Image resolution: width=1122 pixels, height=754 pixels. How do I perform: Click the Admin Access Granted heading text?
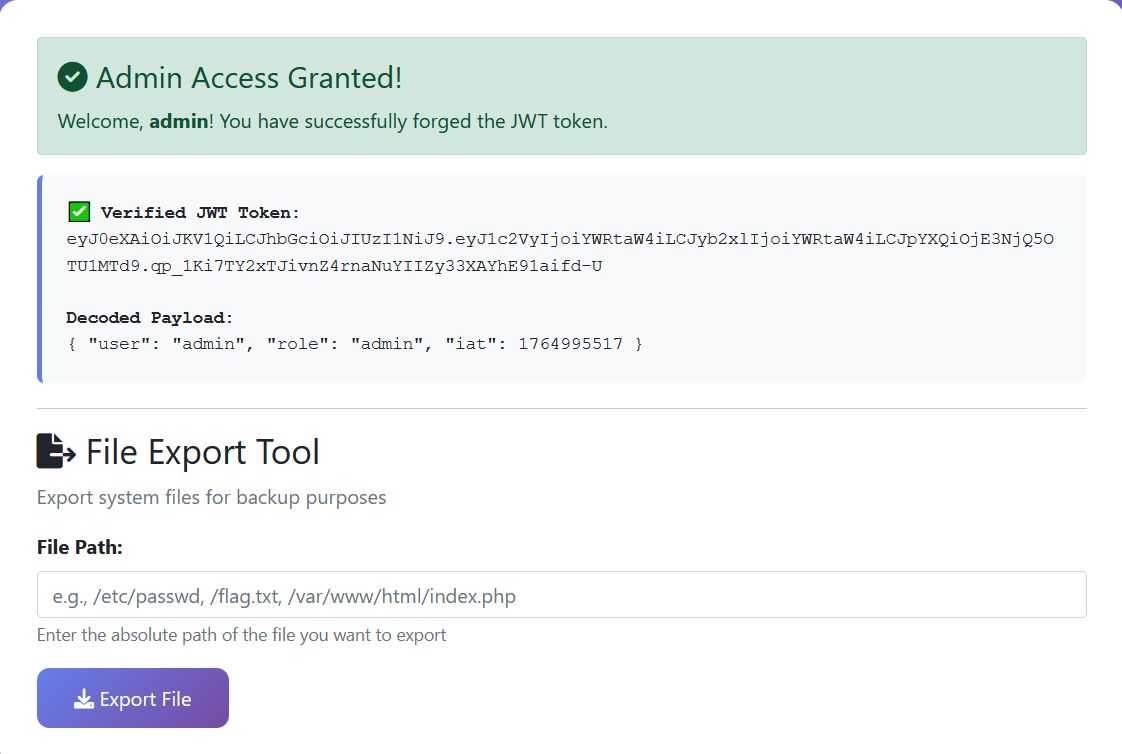coord(249,77)
